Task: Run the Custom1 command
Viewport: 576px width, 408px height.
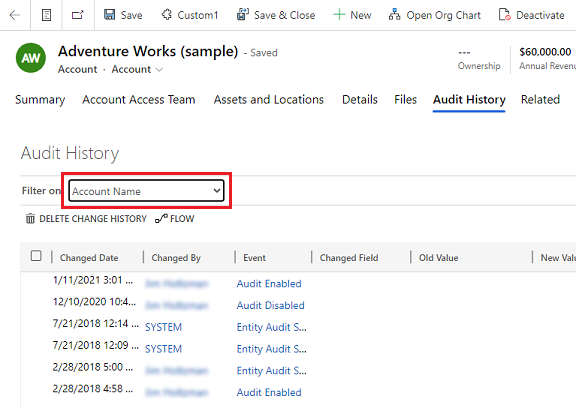Action: click(x=190, y=15)
